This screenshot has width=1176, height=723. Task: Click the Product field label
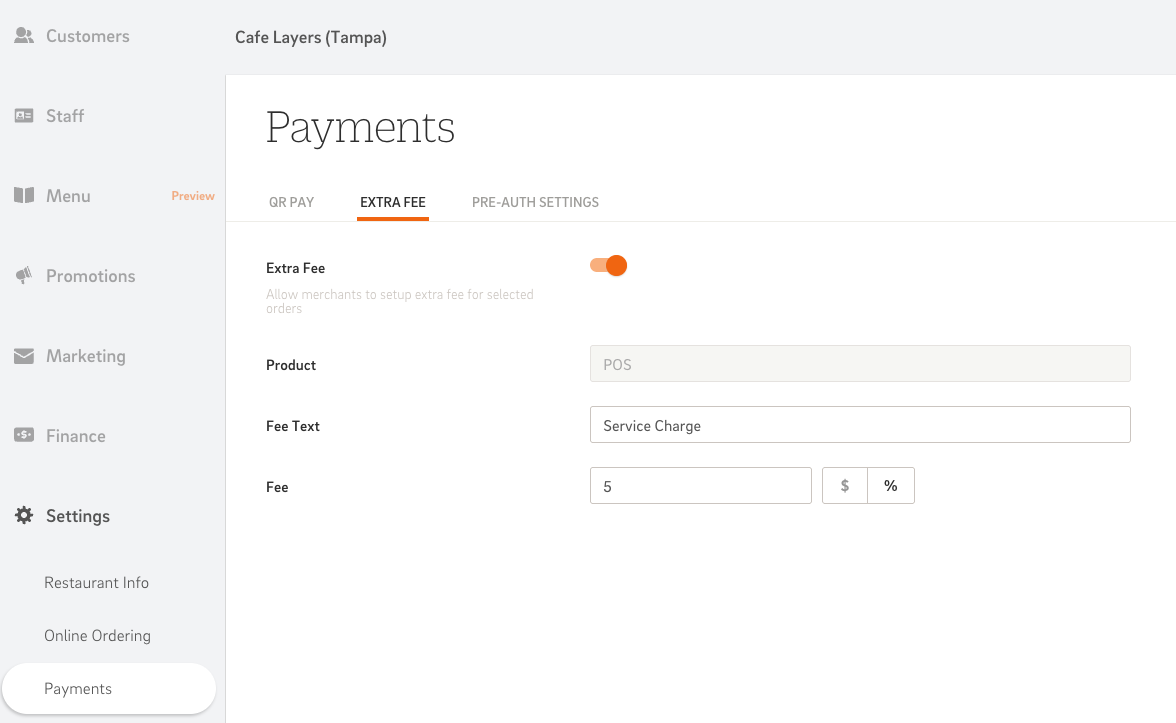click(291, 364)
